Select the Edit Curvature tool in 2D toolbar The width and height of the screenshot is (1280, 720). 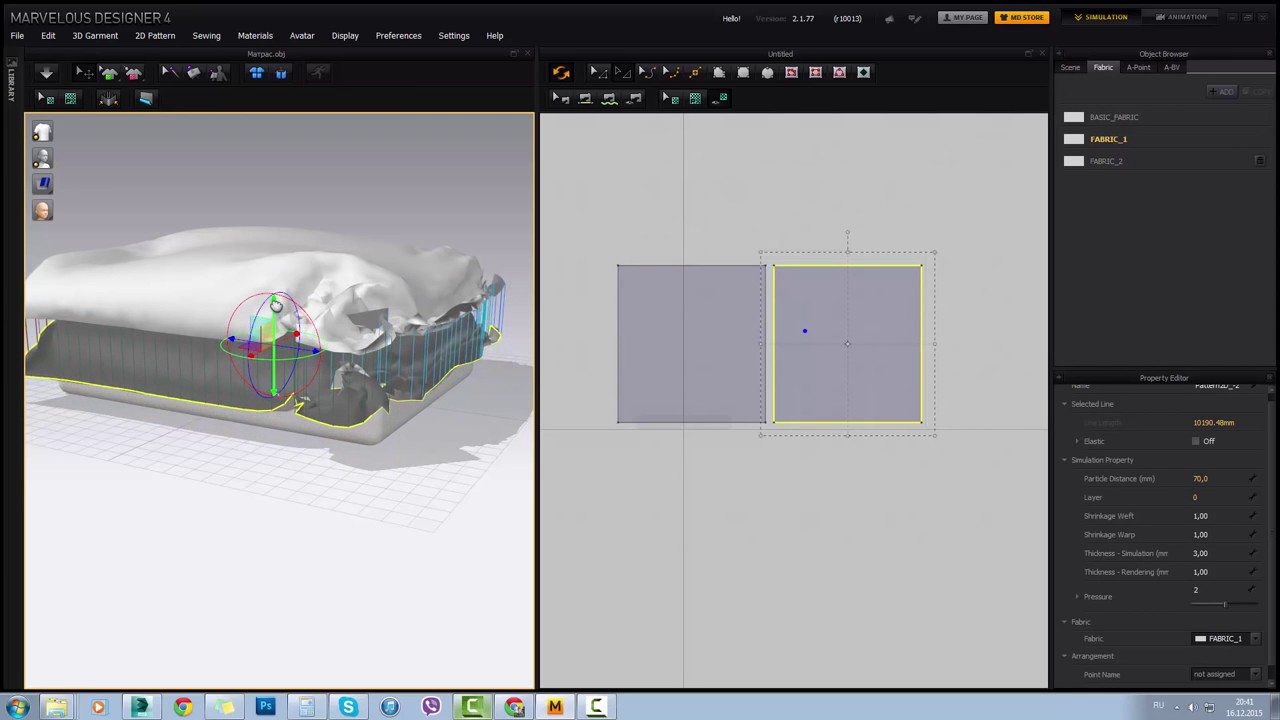point(646,72)
